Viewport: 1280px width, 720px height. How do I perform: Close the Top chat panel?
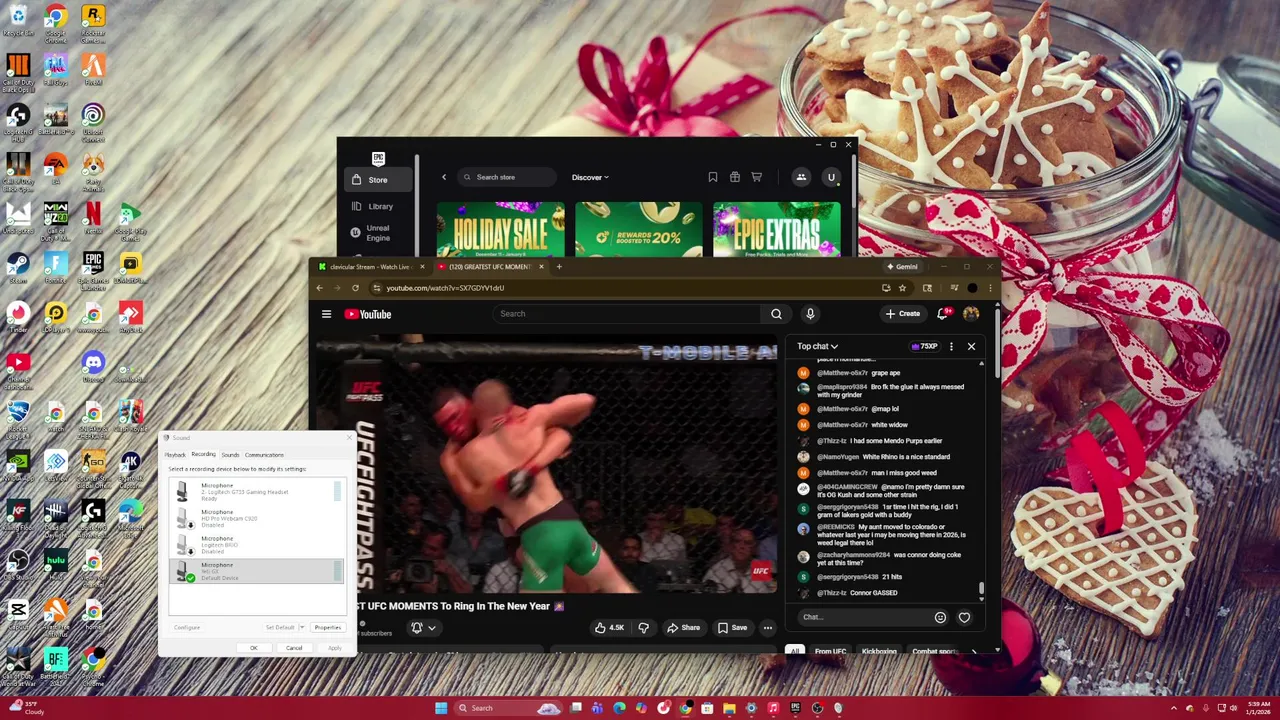pyautogui.click(x=971, y=346)
